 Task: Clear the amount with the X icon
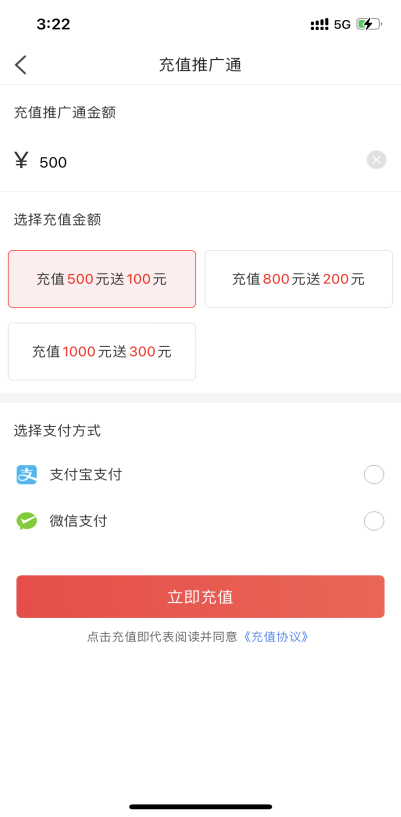[377, 159]
